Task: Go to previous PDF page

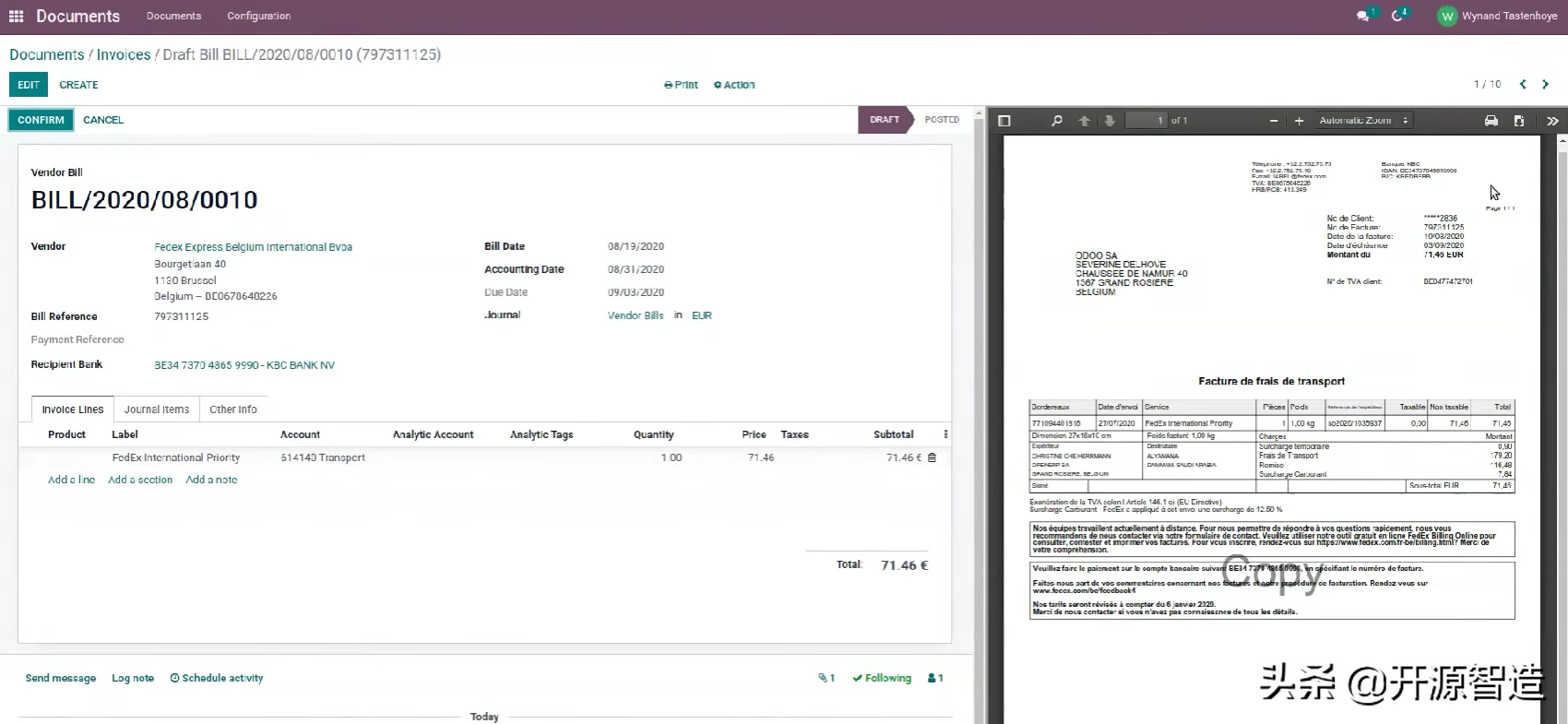Action: [x=1085, y=121]
